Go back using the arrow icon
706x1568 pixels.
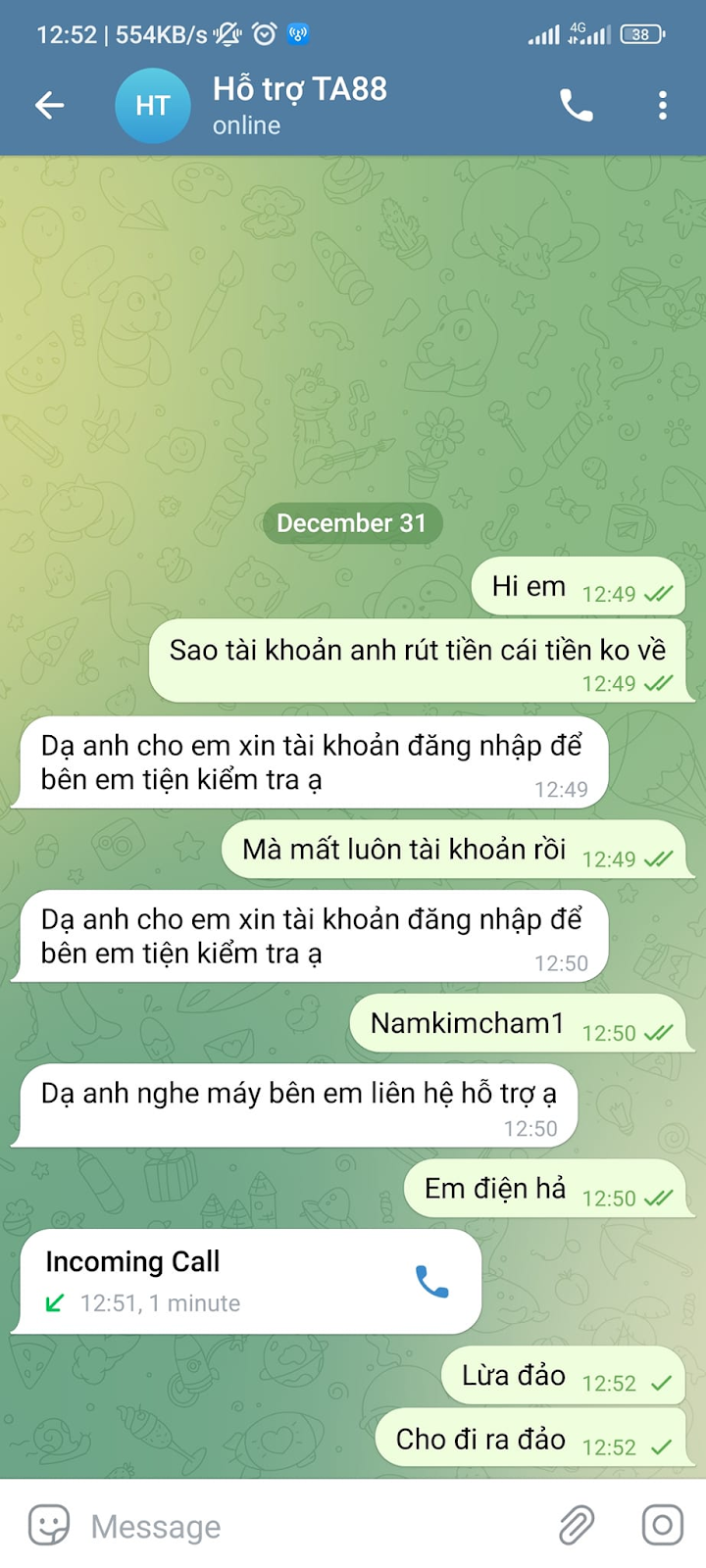click(49, 105)
